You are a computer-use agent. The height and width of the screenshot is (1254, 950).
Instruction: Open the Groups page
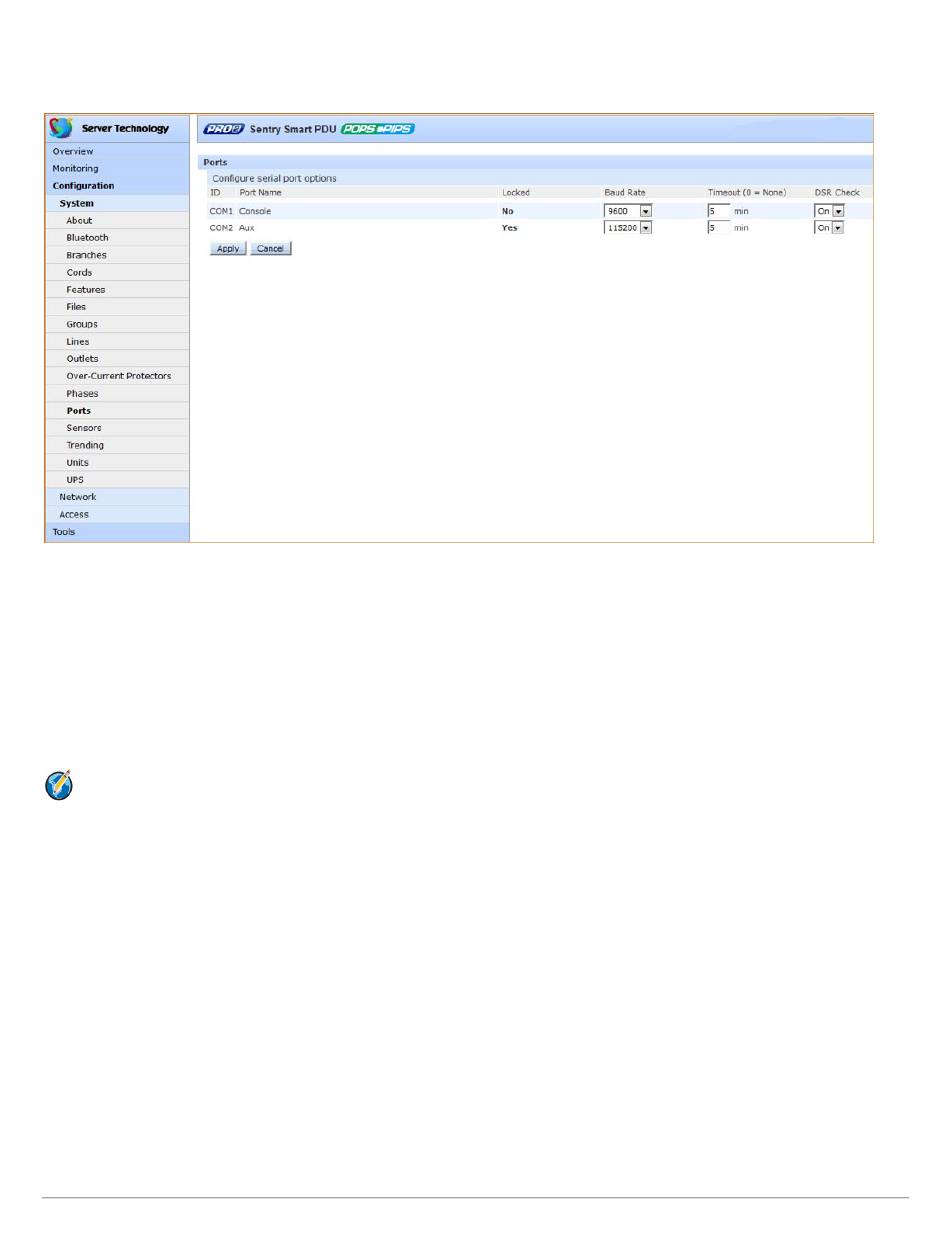(117, 324)
